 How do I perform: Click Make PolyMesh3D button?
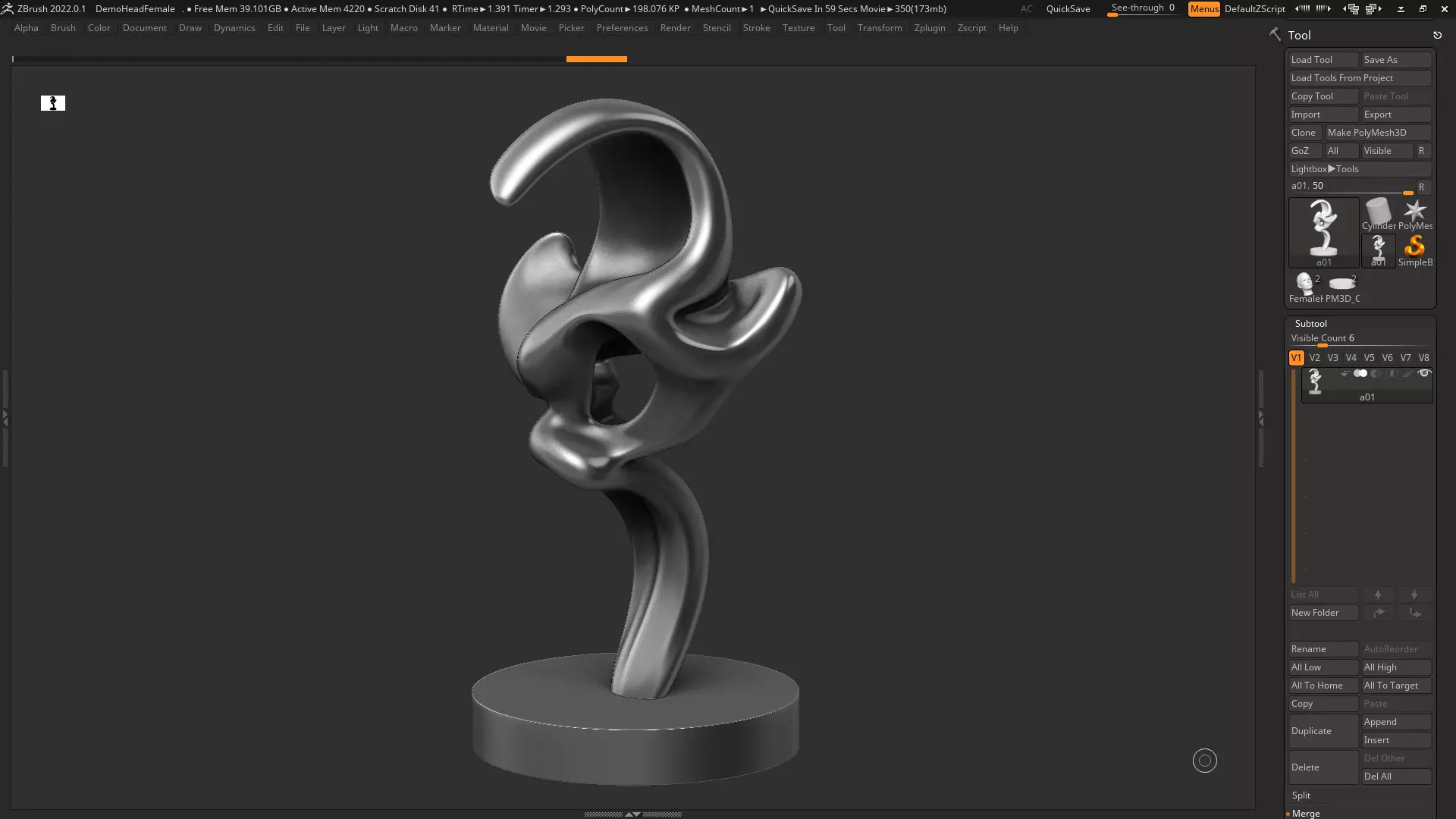[1378, 133]
